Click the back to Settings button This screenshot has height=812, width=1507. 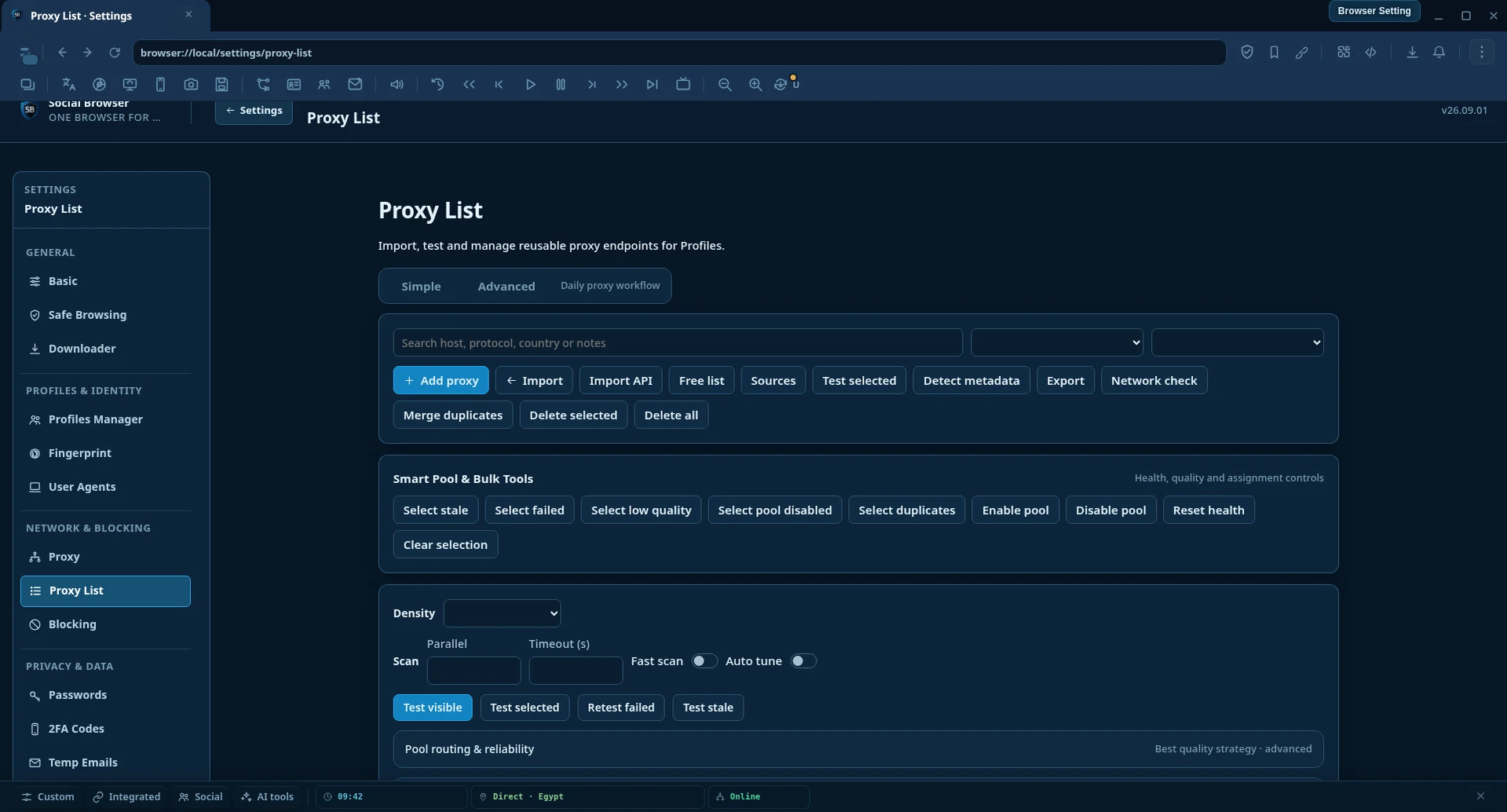pyautogui.click(x=254, y=111)
